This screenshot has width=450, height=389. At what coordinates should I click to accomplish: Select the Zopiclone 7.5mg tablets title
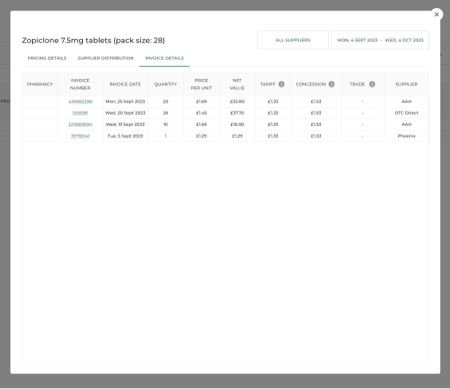click(x=93, y=40)
